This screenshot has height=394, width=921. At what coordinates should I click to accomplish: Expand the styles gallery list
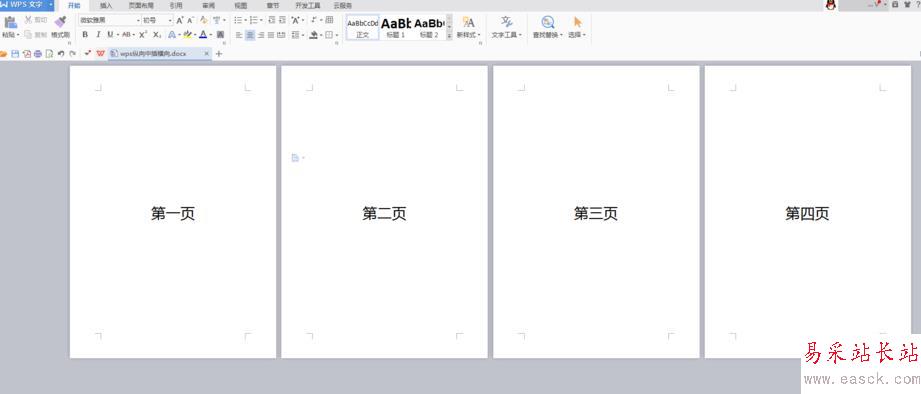tap(449, 36)
